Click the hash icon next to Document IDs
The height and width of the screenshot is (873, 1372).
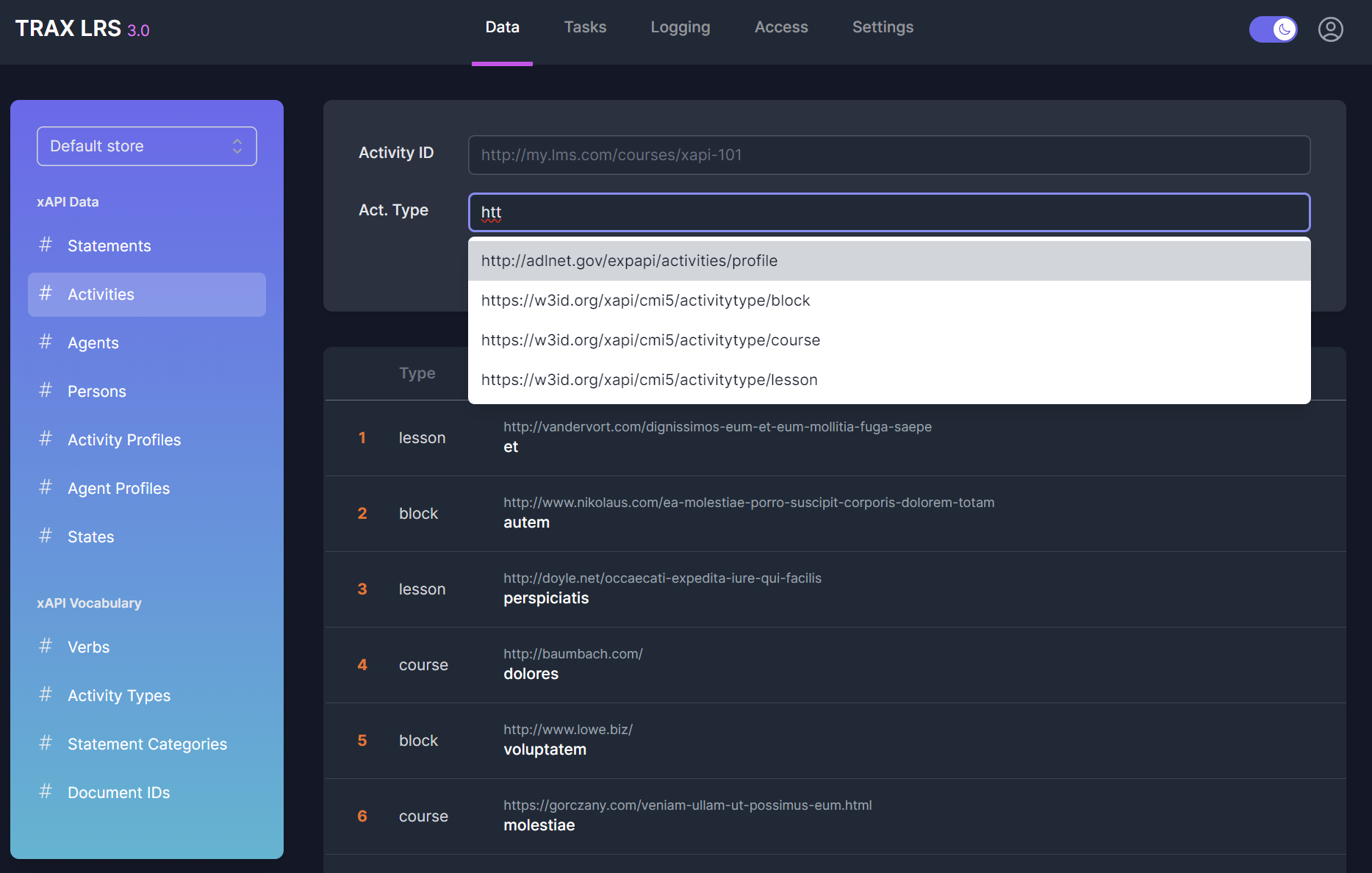pos(46,791)
